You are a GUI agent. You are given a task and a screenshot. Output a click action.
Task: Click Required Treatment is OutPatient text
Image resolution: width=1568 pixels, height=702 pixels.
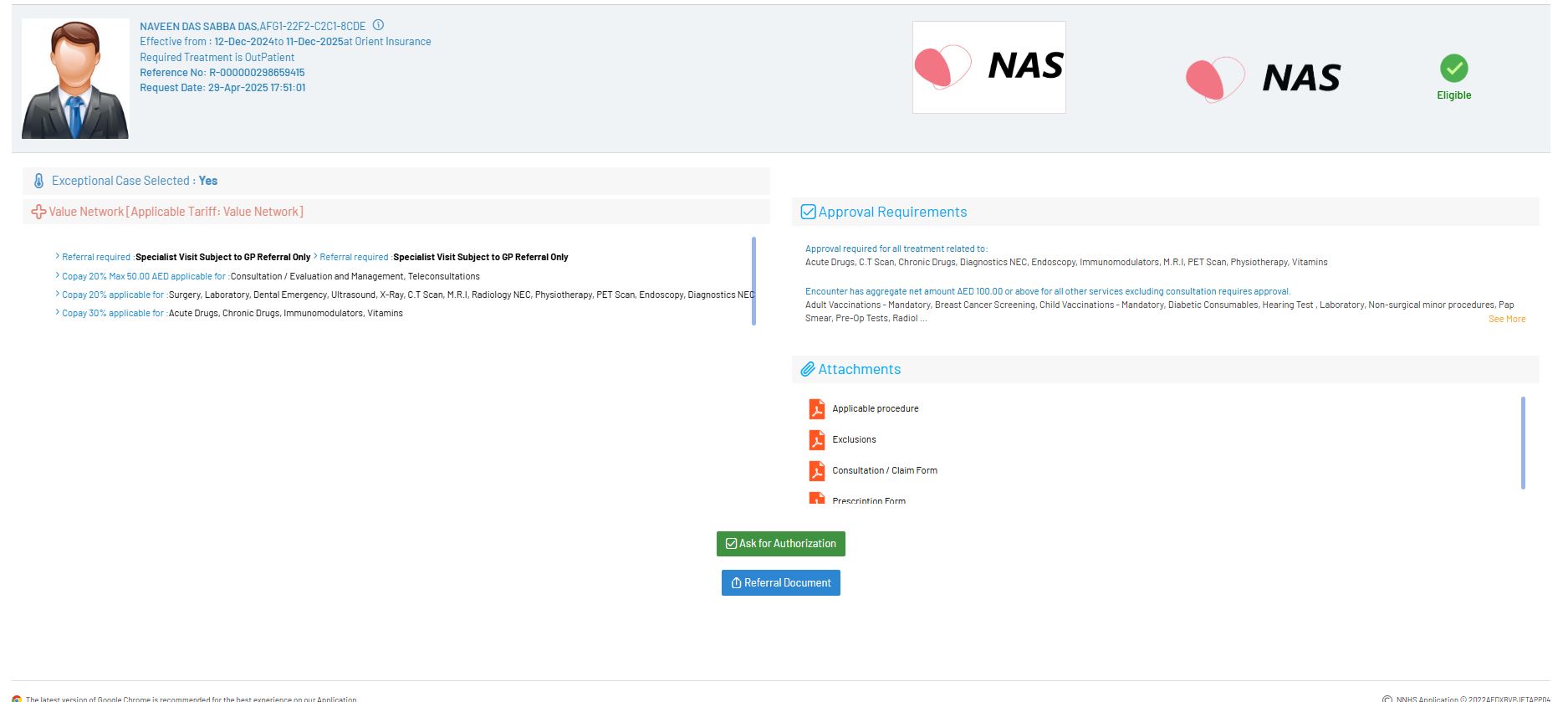pyautogui.click(x=217, y=58)
